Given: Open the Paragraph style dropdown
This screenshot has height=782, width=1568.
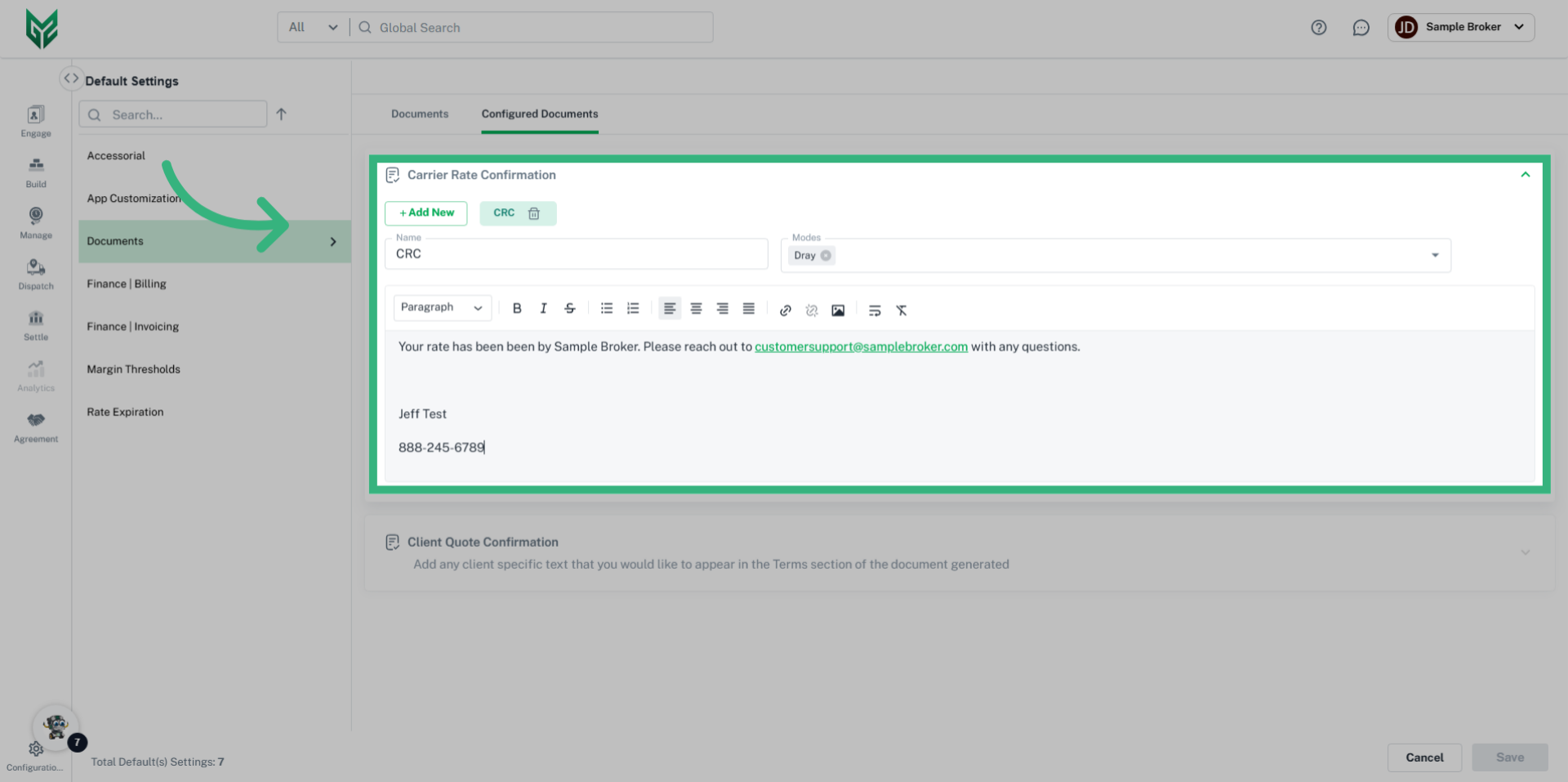Looking at the screenshot, I should 442,307.
